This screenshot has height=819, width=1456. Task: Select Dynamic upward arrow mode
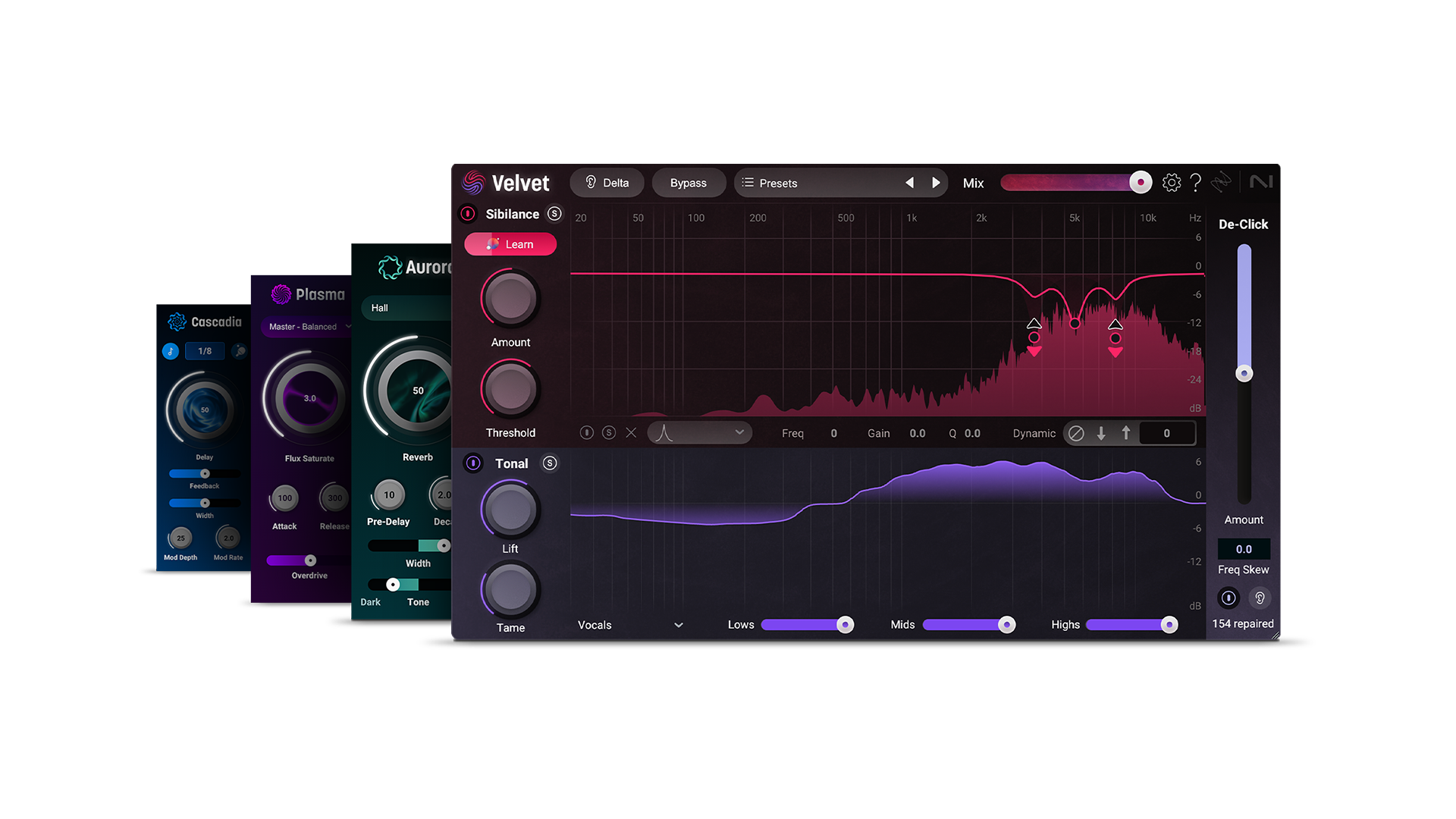point(1126,433)
